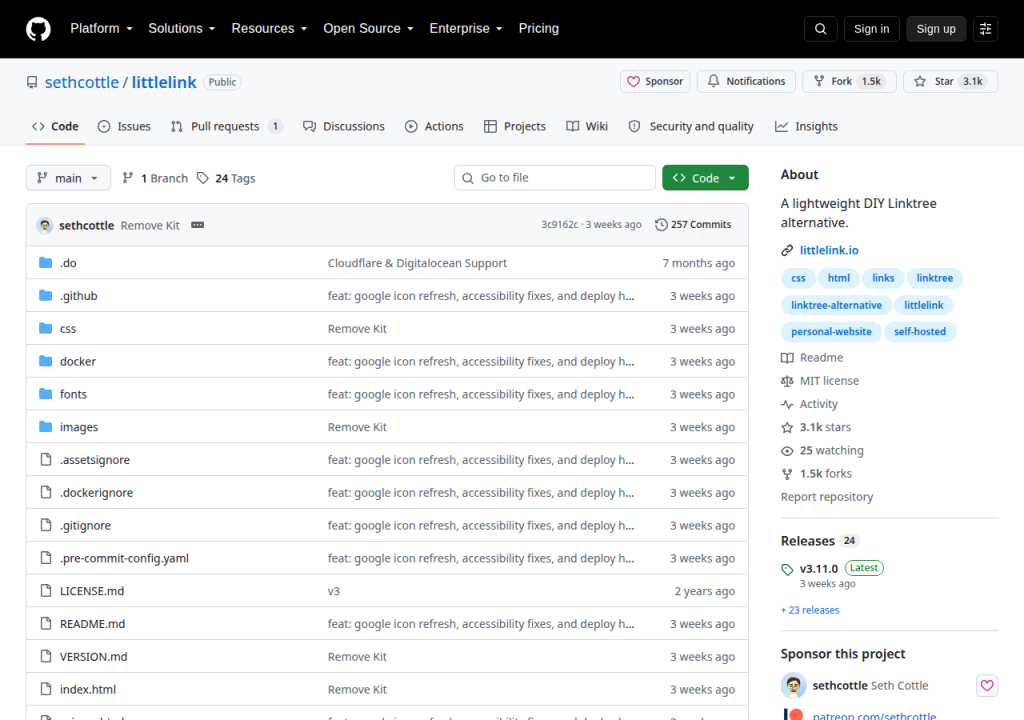
Task: View the 24 Tags link
Action: point(227,178)
